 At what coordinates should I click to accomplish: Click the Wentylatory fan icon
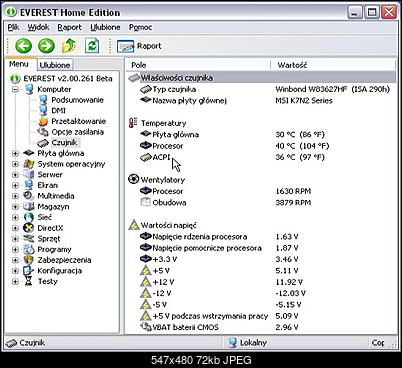(133, 179)
